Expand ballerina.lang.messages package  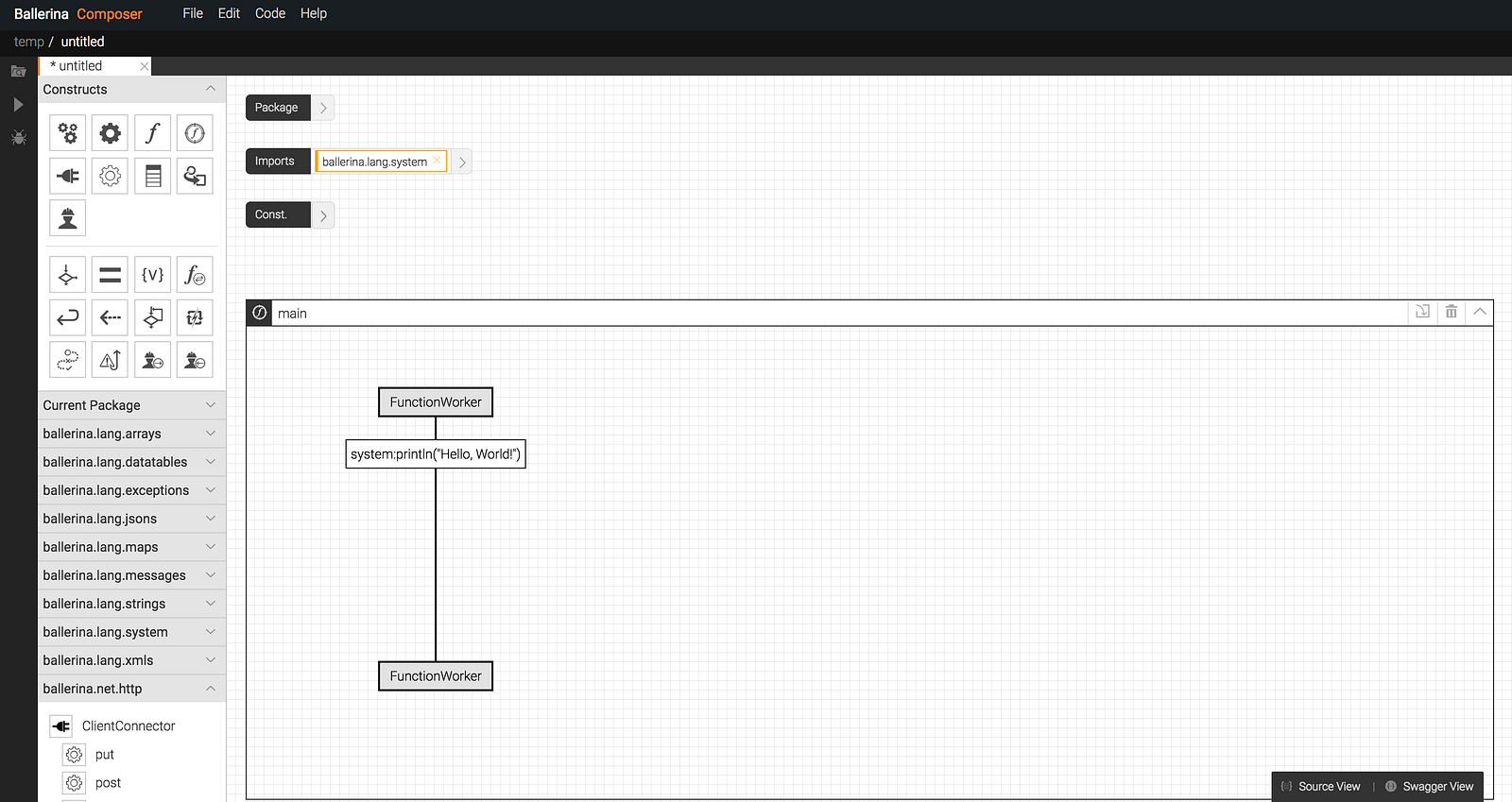(x=211, y=575)
